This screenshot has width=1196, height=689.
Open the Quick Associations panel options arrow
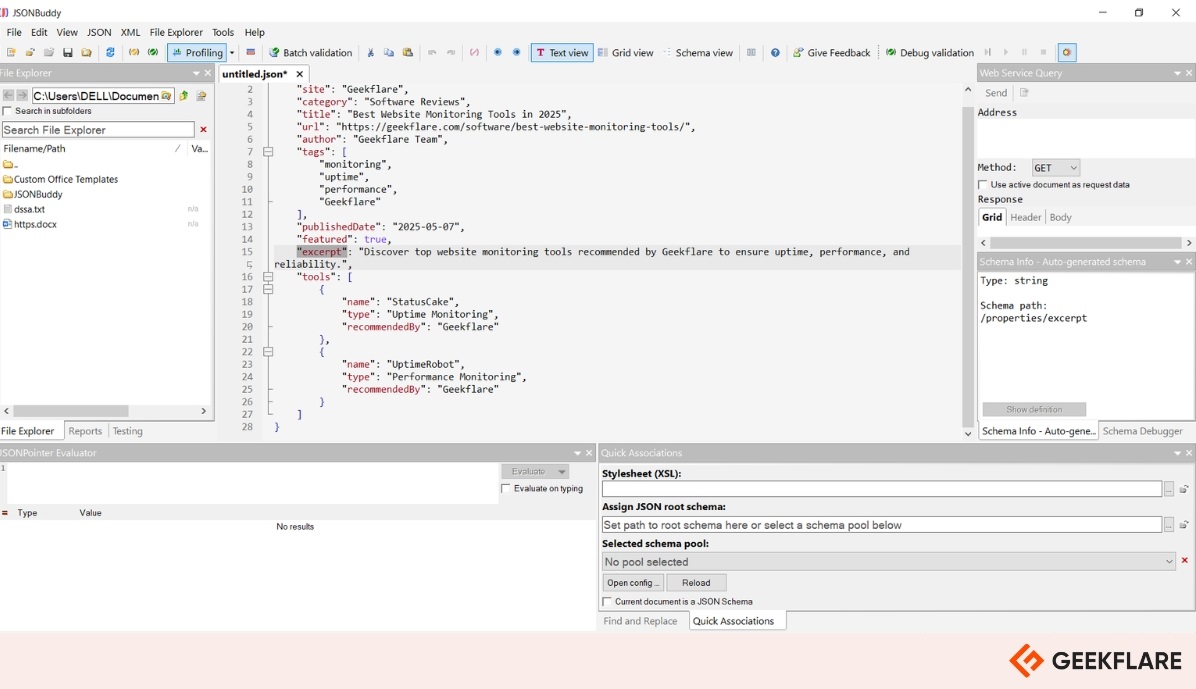pyautogui.click(x=1177, y=453)
